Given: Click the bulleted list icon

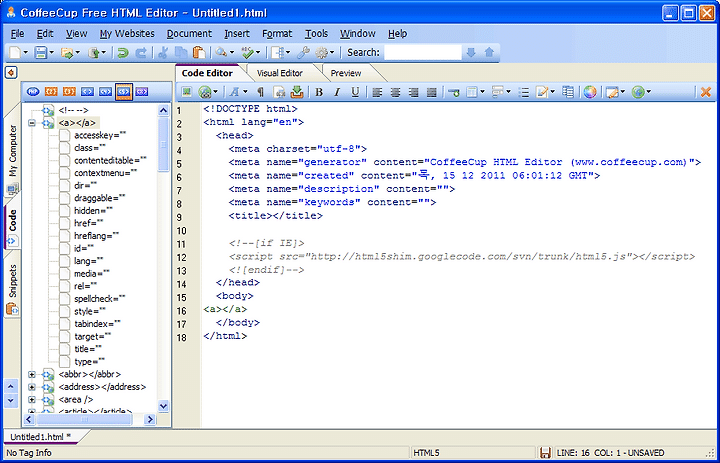Looking at the screenshot, I should pyautogui.click(x=523, y=92).
